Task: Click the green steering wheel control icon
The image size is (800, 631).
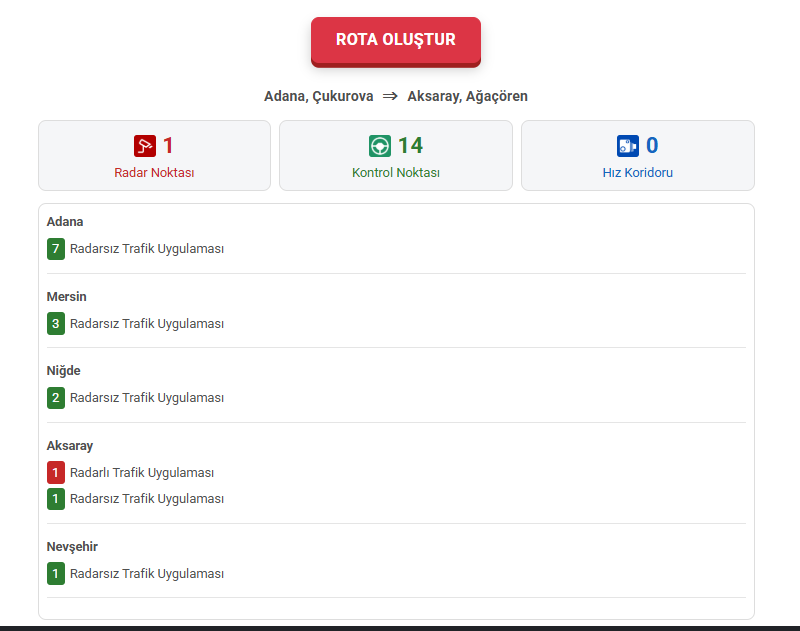Action: click(380, 146)
